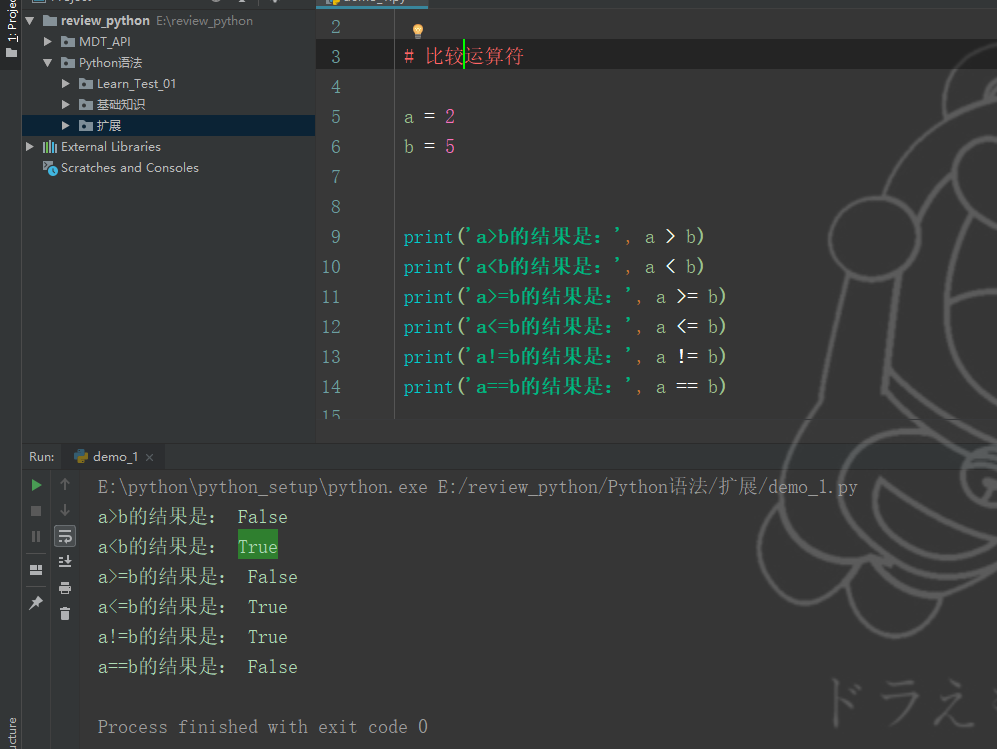Image resolution: width=997 pixels, height=749 pixels.
Task: Click print statement with a <= b
Action: coord(565,327)
